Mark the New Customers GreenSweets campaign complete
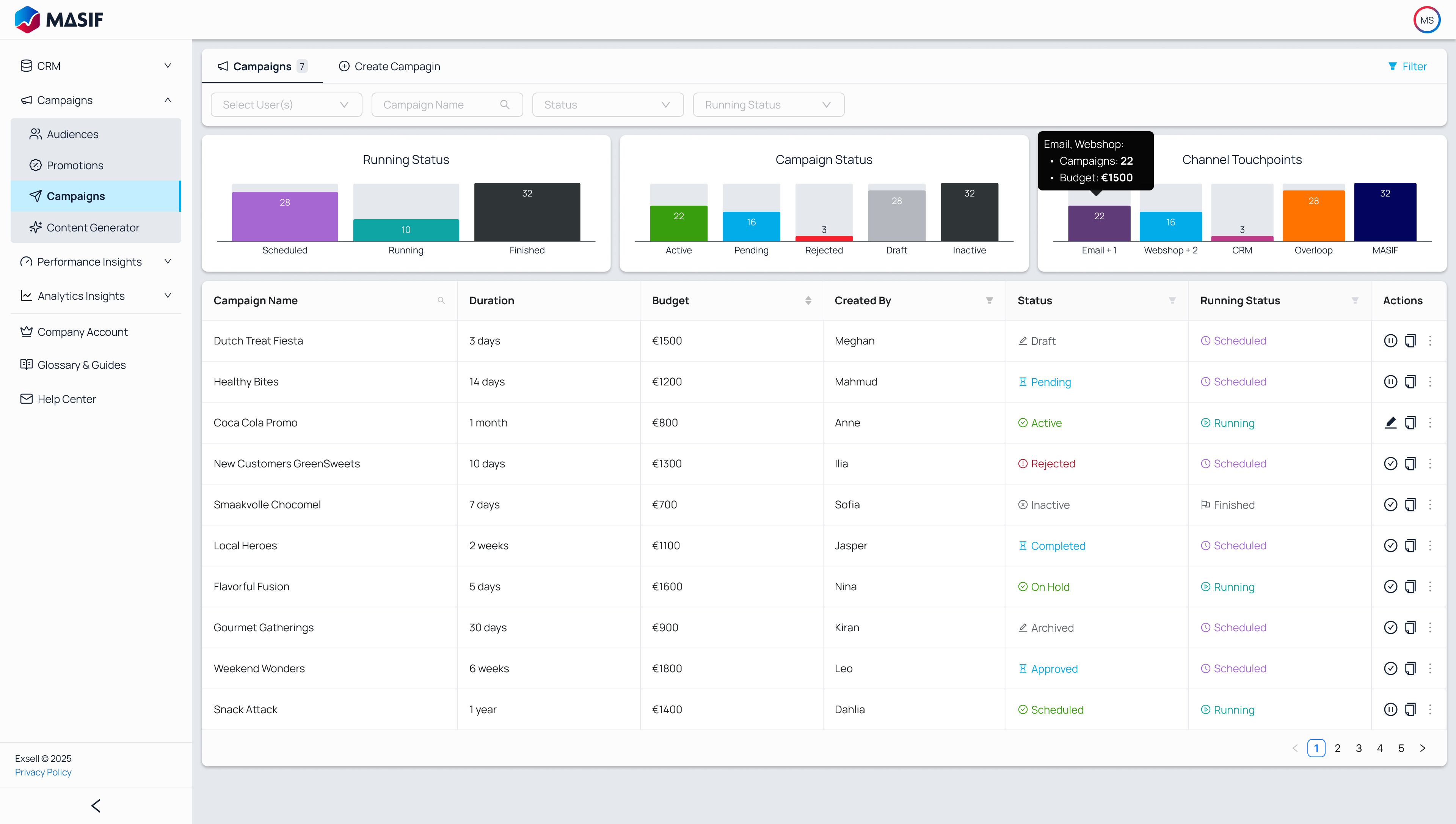Screen dimensions: 1456x824 coord(1391,464)
